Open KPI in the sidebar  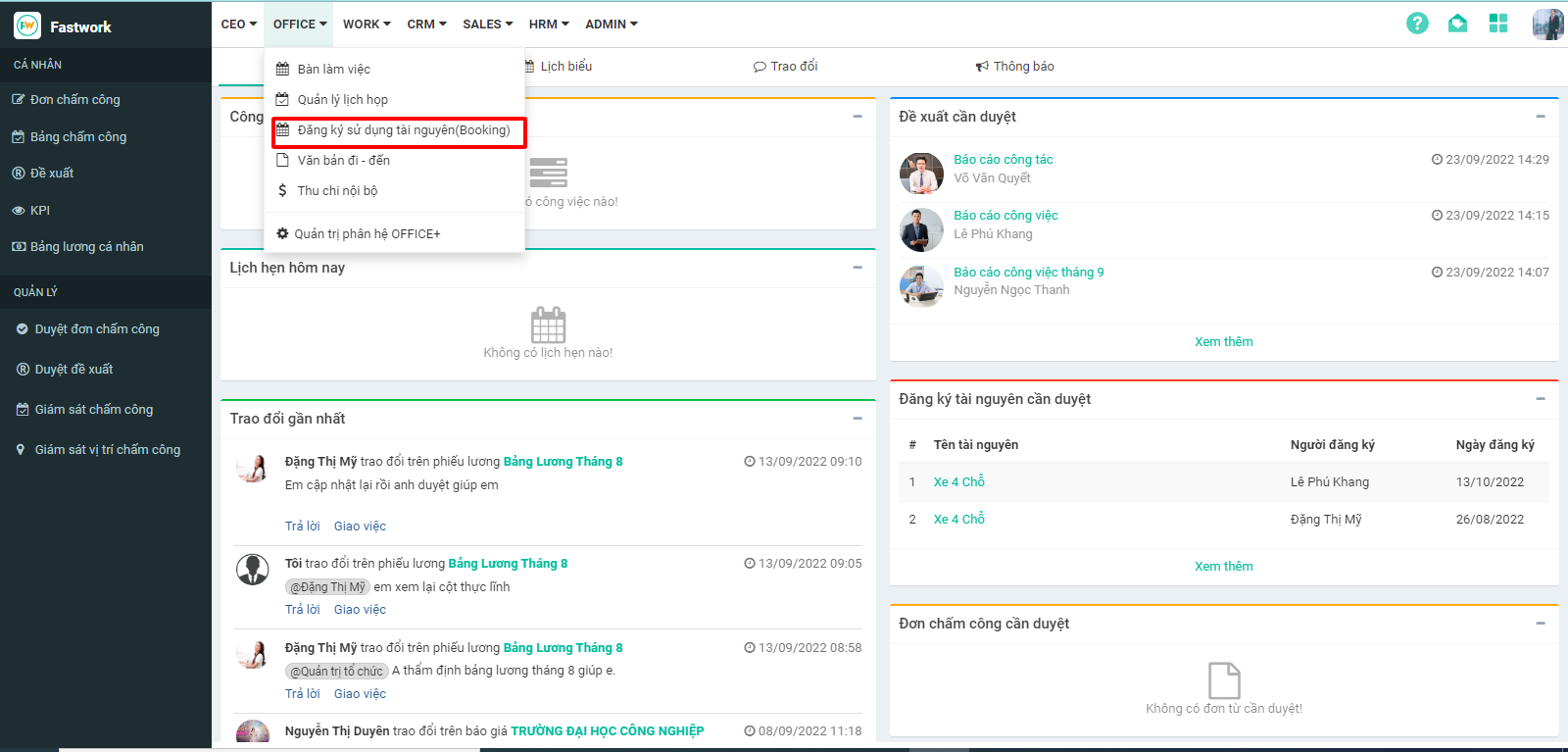coord(39,210)
